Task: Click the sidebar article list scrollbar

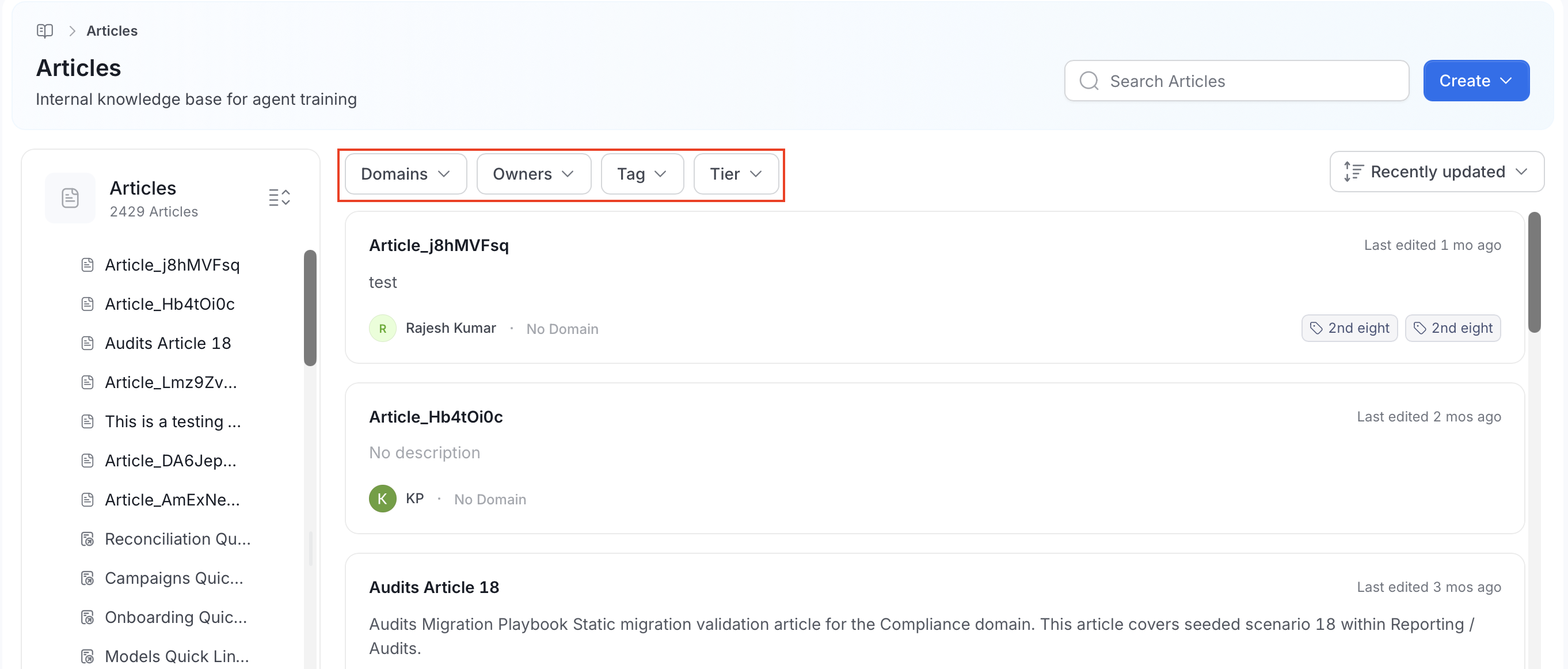Action: coord(310,307)
